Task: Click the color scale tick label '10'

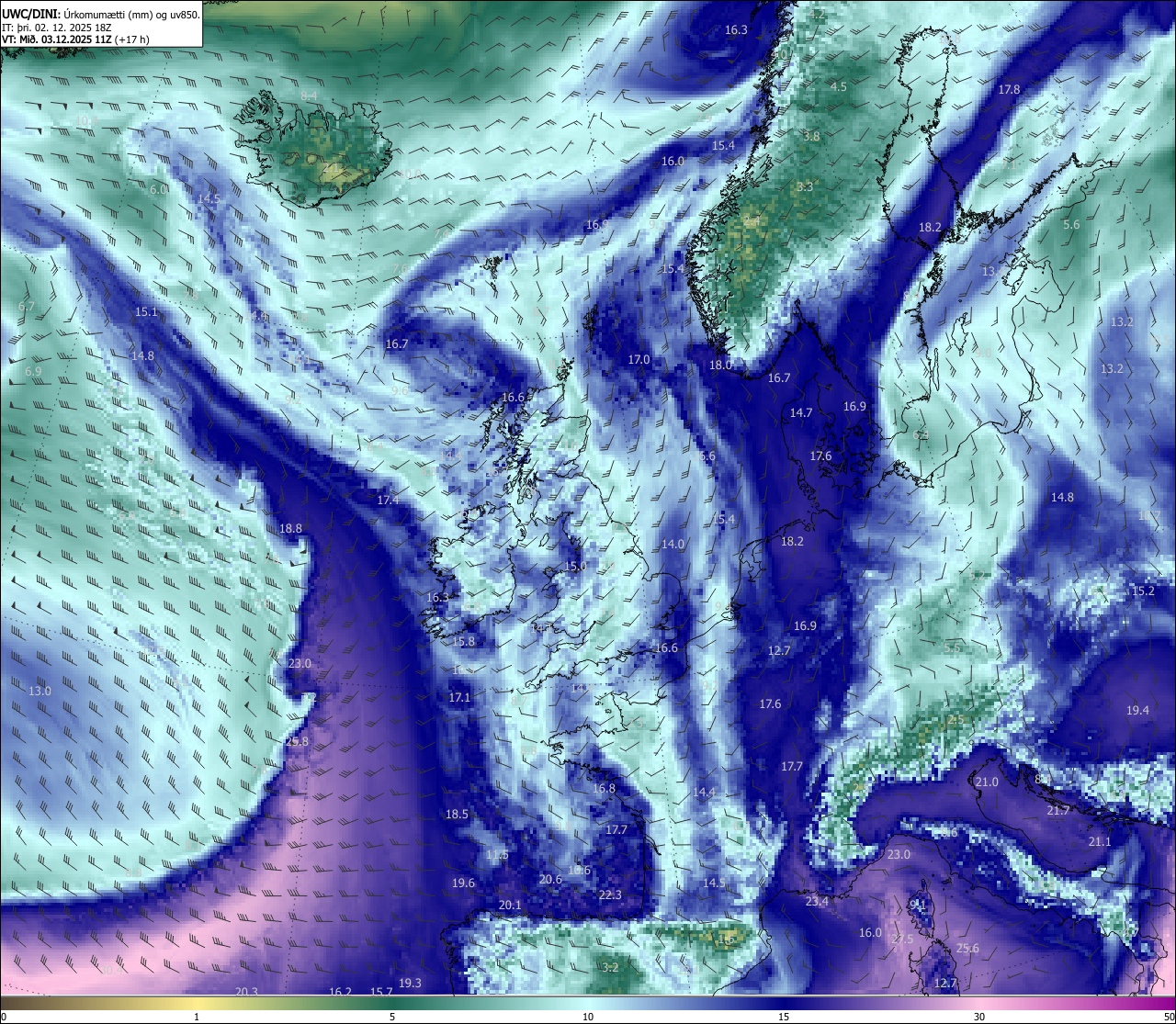Action: coord(588,1017)
